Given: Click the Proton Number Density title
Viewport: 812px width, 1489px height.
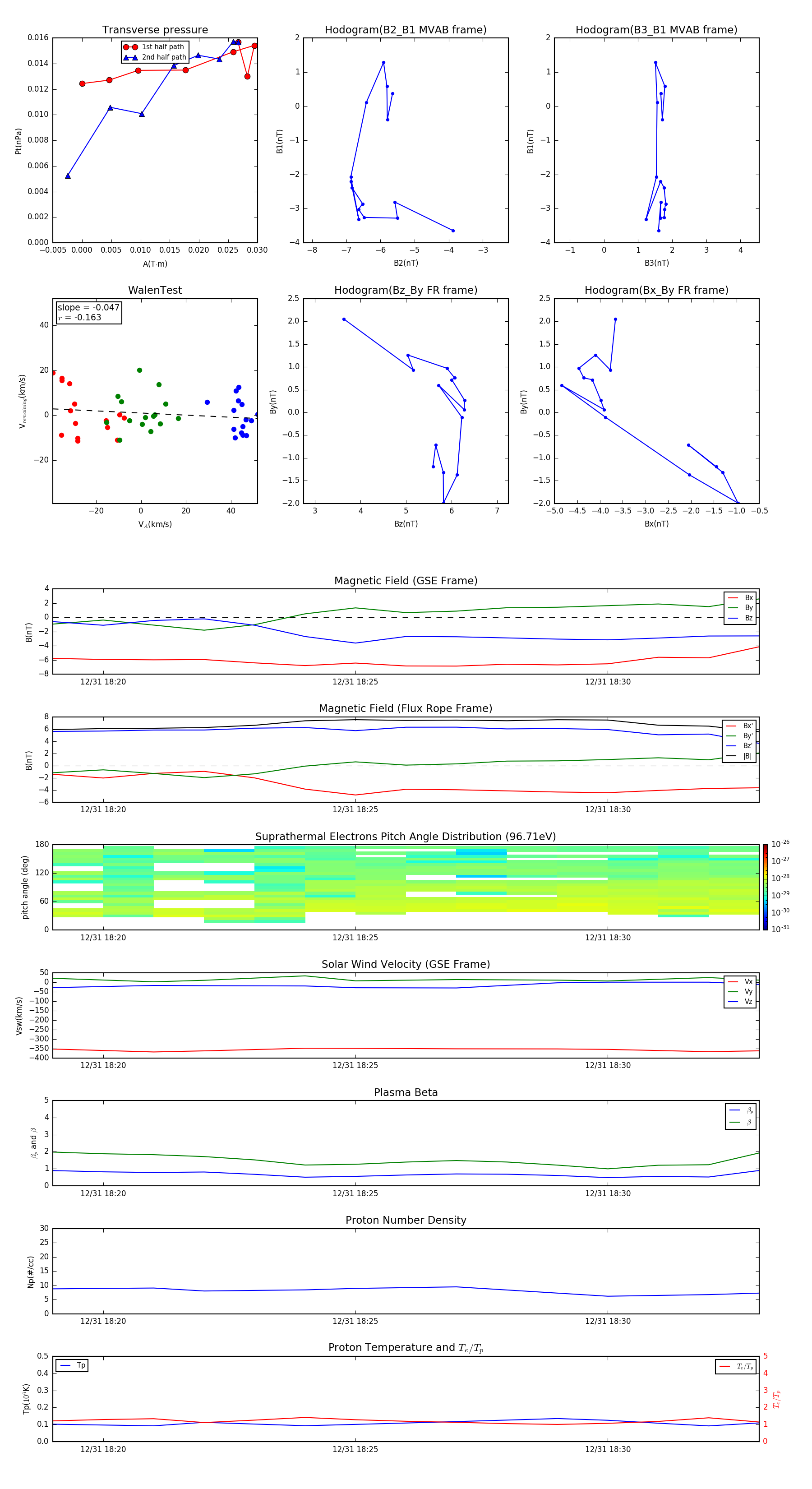Looking at the screenshot, I should [x=406, y=1220].
